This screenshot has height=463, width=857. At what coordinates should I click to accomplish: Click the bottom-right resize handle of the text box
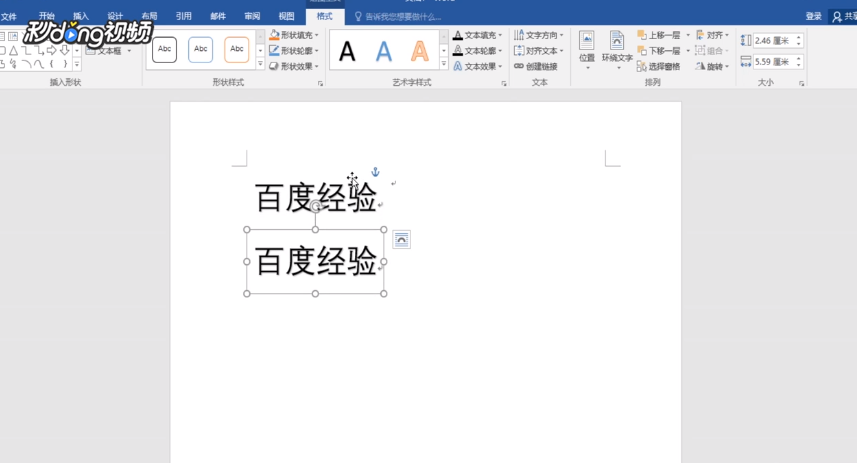click(x=384, y=294)
